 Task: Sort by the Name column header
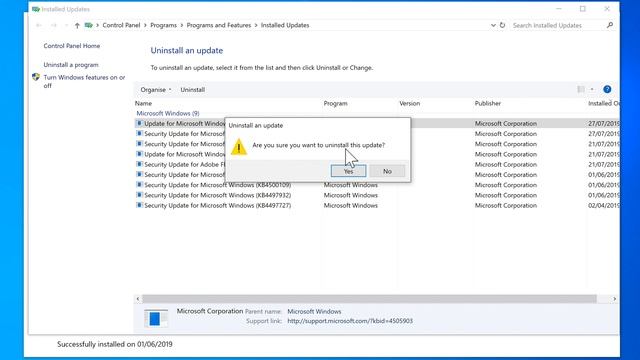click(x=143, y=103)
